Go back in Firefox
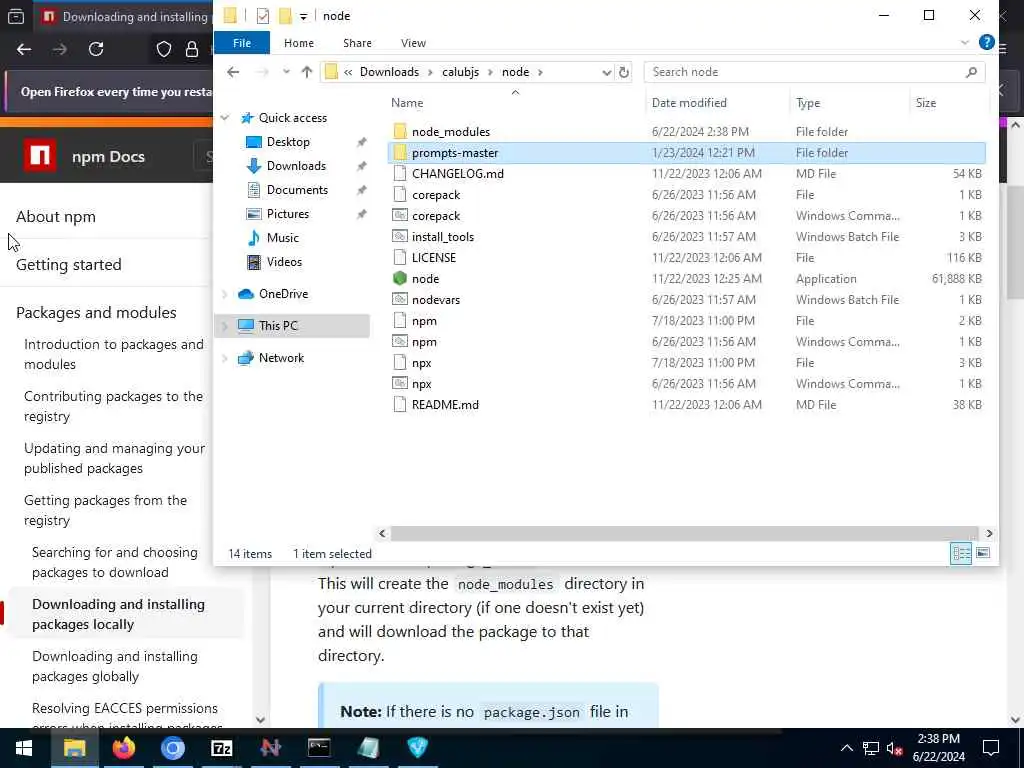The width and height of the screenshot is (1024, 768). pyautogui.click(x=24, y=49)
